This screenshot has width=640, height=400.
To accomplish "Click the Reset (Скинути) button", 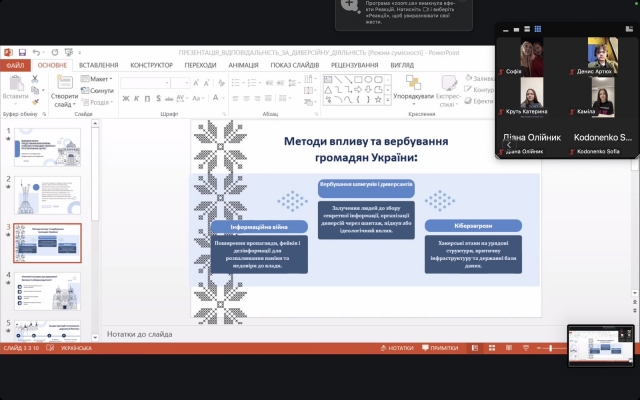I will pos(99,90).
